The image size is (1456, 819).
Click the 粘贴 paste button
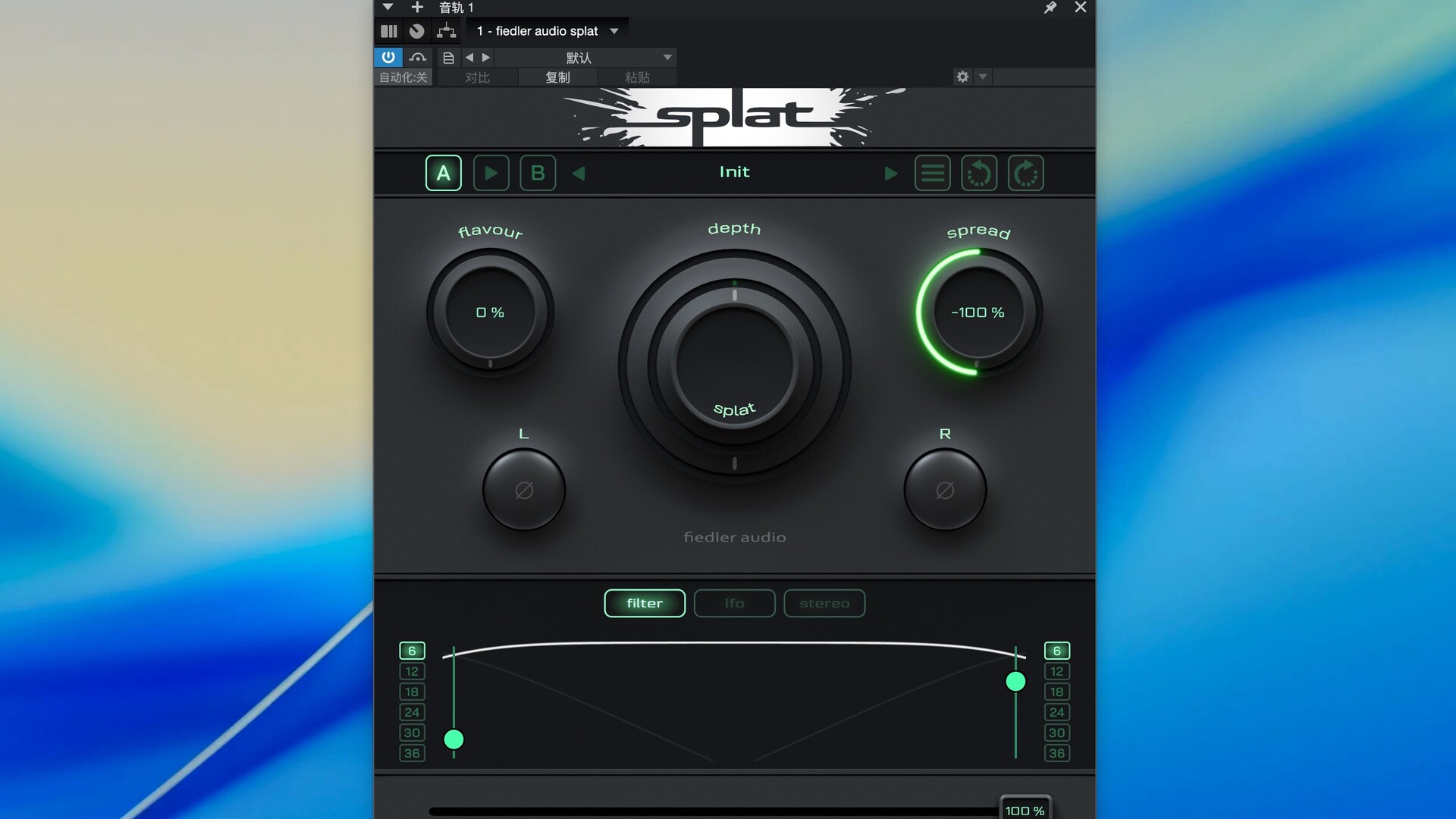click(x=637, y=77)
